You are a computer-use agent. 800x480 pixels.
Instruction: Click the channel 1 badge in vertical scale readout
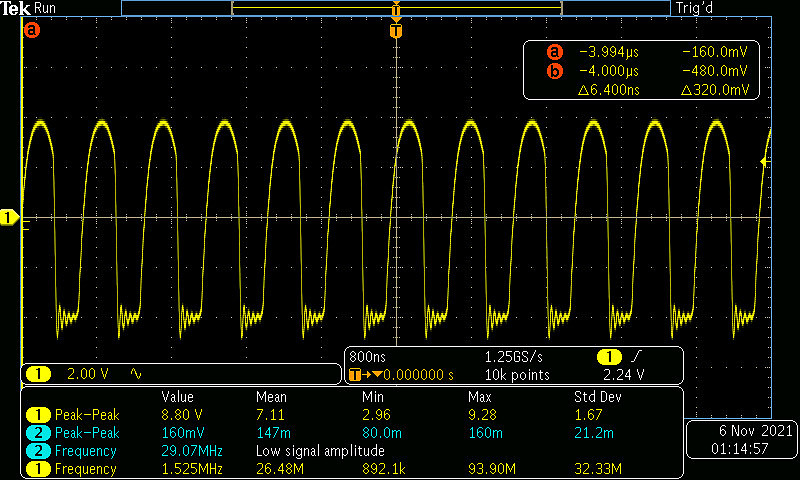[x=38, y=374]
